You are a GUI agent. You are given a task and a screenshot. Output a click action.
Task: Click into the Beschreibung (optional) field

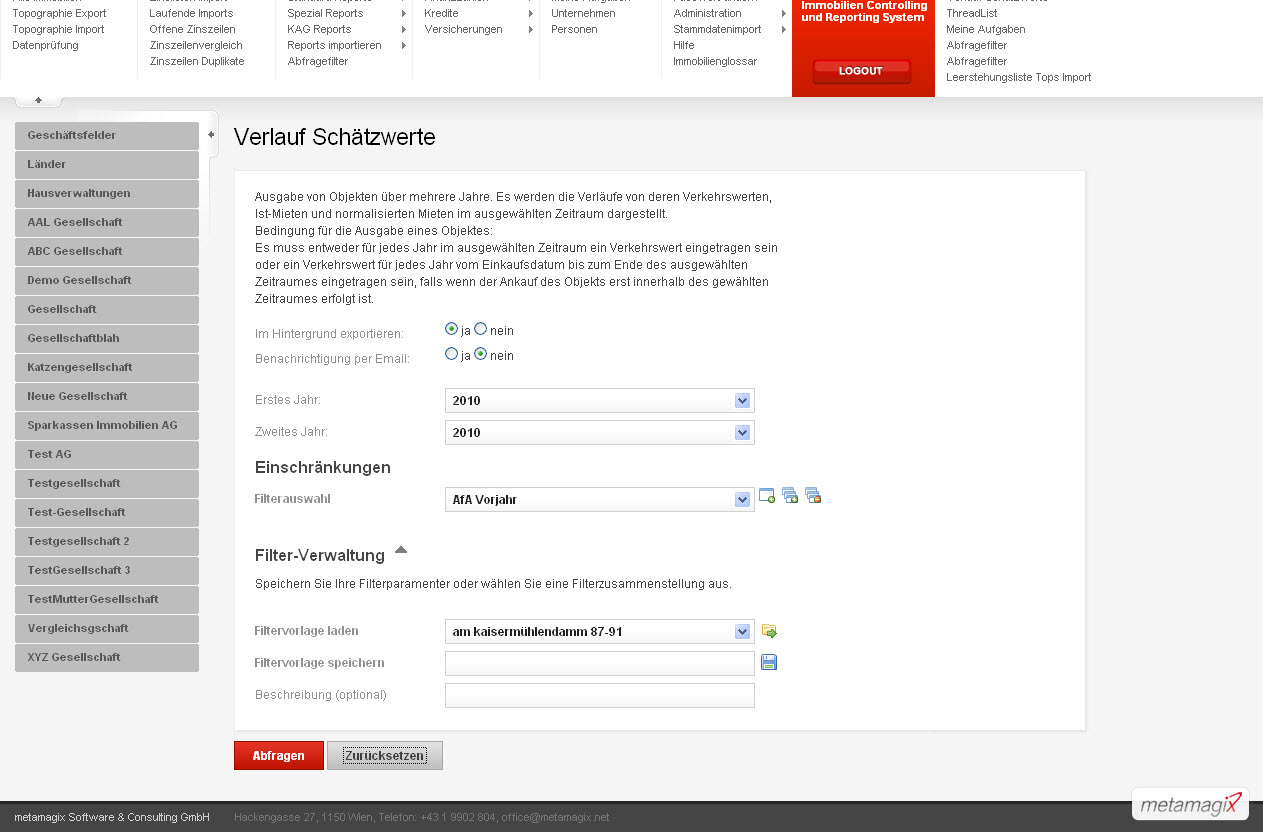(x=600, y=695)
